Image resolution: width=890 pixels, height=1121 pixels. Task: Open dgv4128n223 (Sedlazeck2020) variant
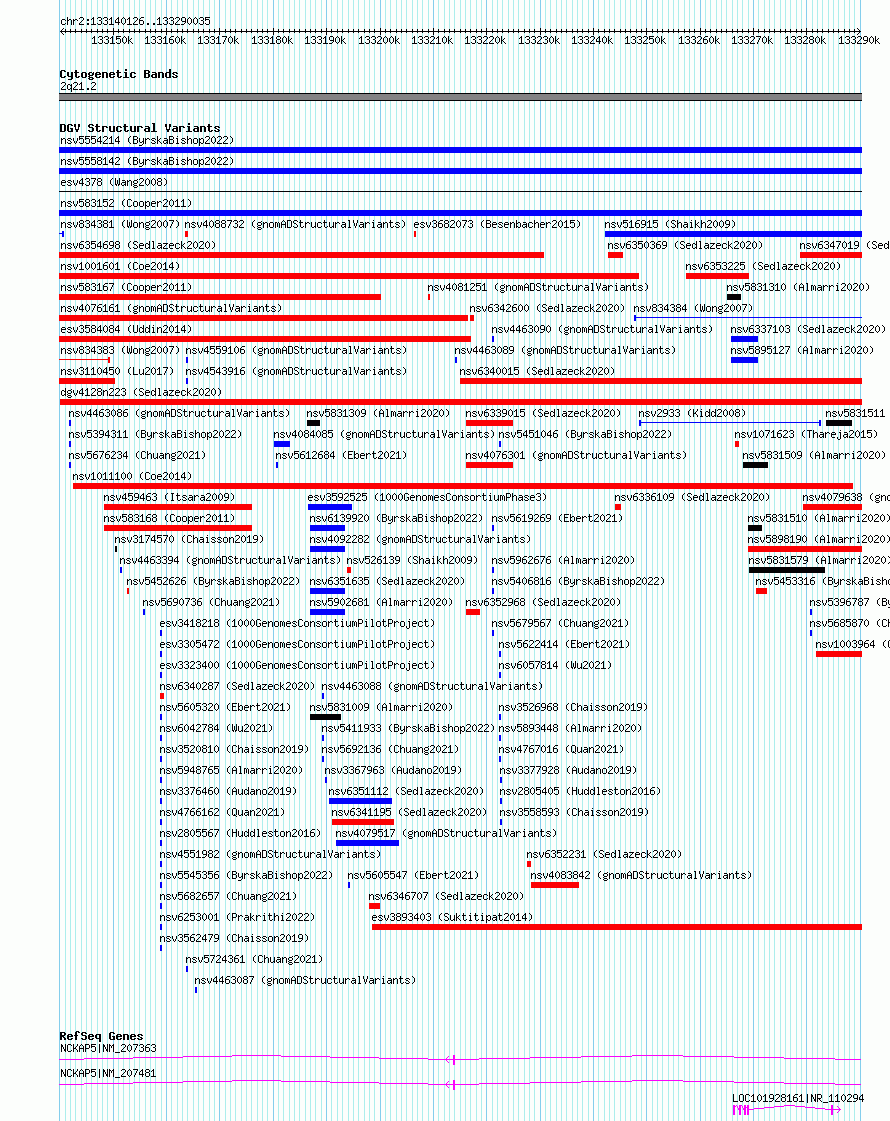pyautogui.click(x=142, y=392)
